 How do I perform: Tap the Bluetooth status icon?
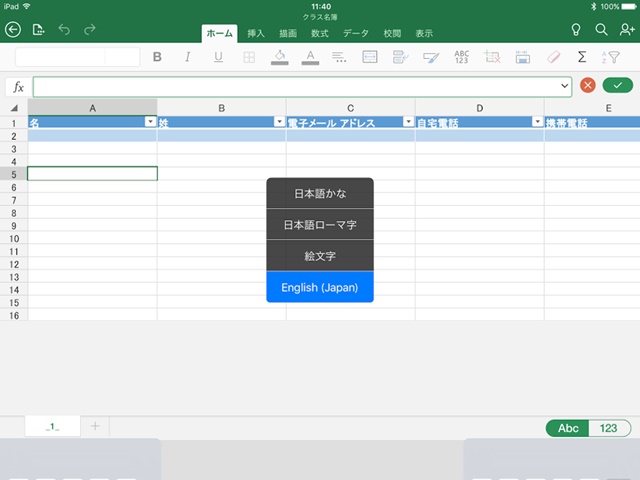[x=593, y=7]
